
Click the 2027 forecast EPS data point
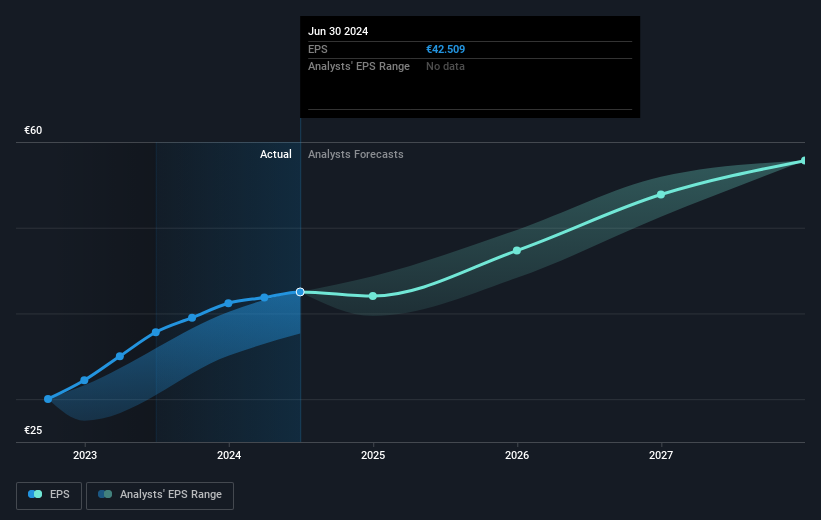[x=661, y=195]
